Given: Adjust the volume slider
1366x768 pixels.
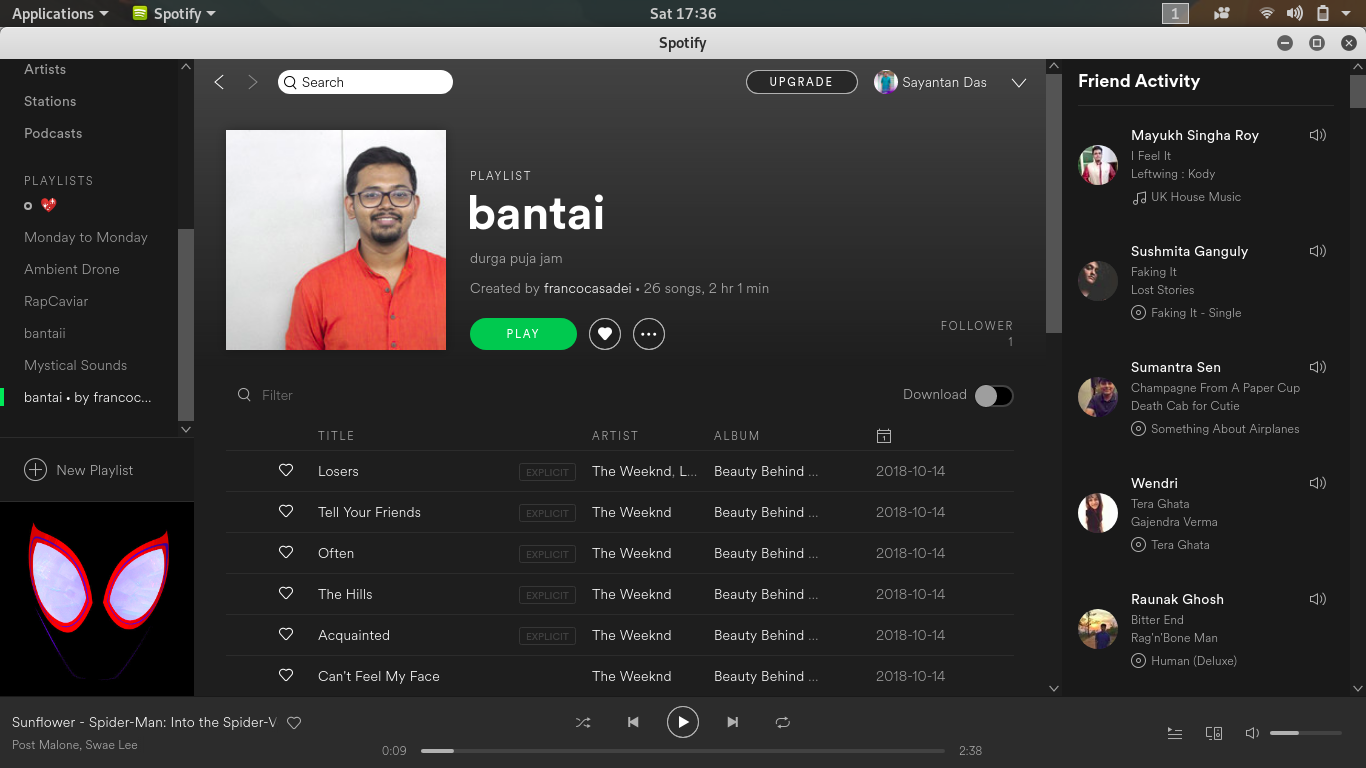Looking at the screenshot, I should [1306, 733].
